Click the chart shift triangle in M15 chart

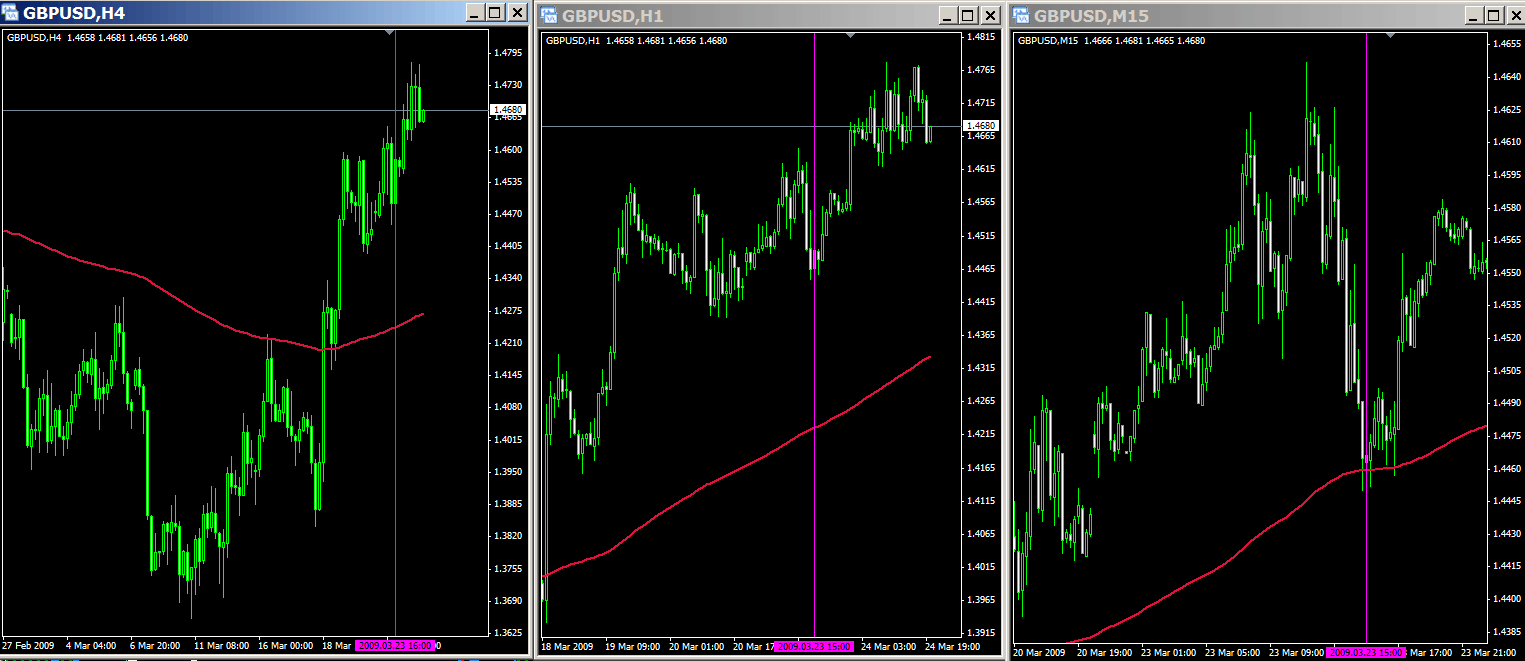(x=1390, y=36)
